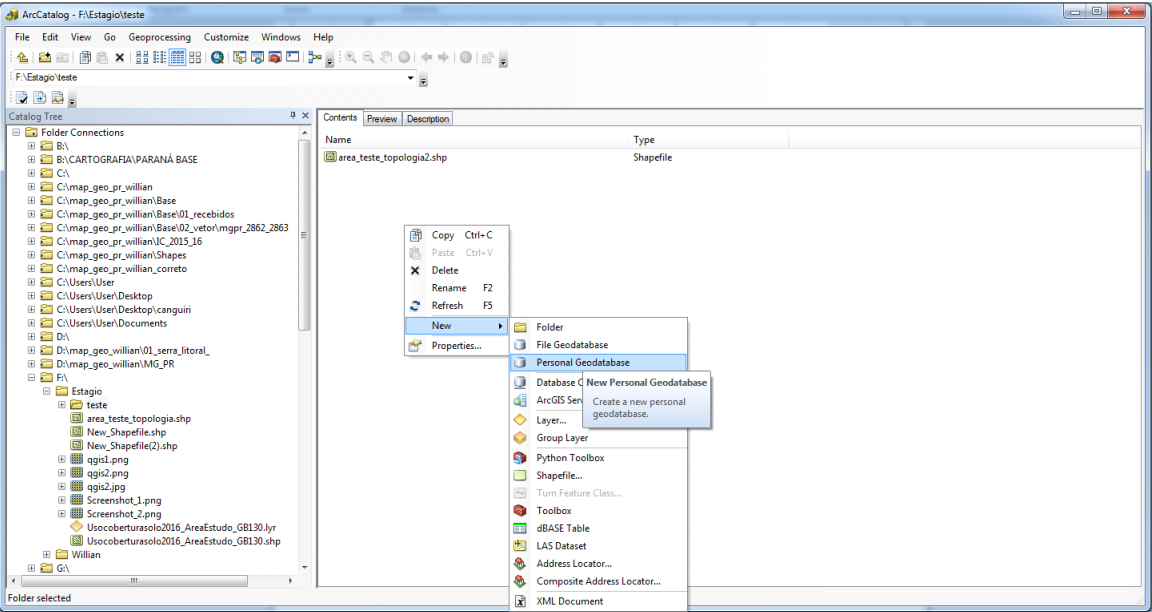The height and width of the screenshot is (612, 1152).
Task: Click the Connect To Folder icon
Action: pos(44,57)
